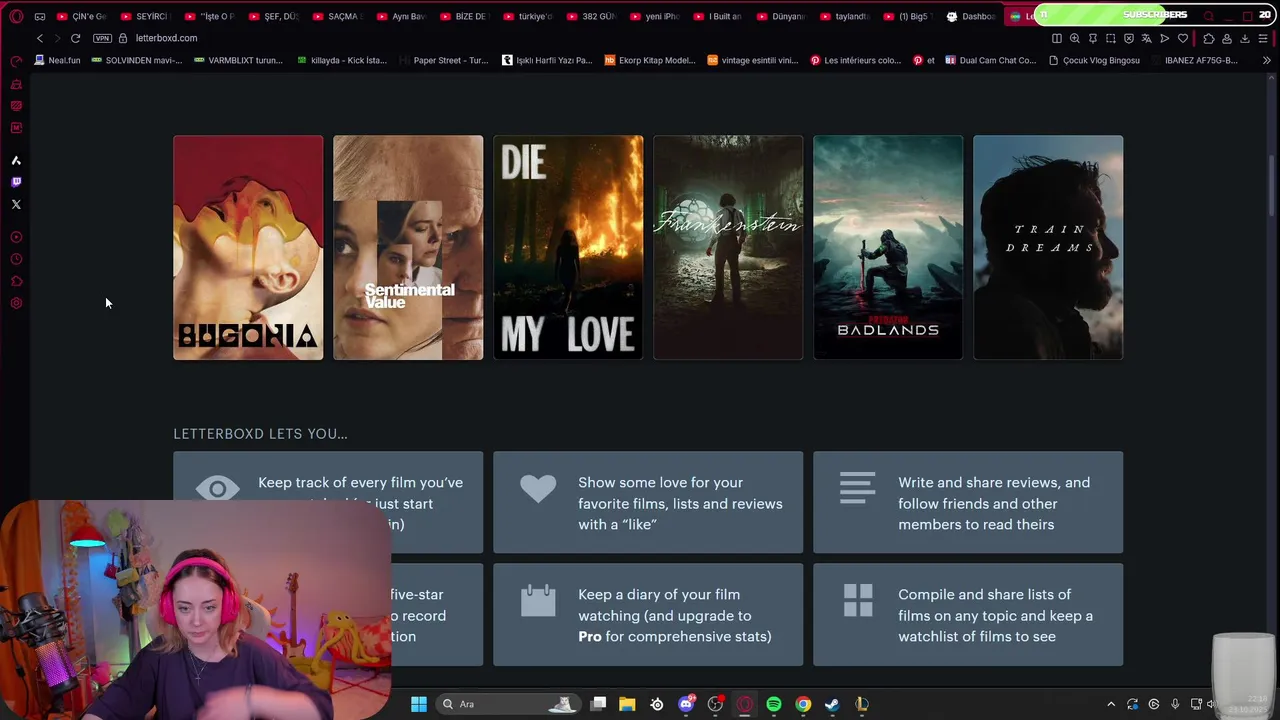Click the 'Compile and share lists' card

coord(968,614)
